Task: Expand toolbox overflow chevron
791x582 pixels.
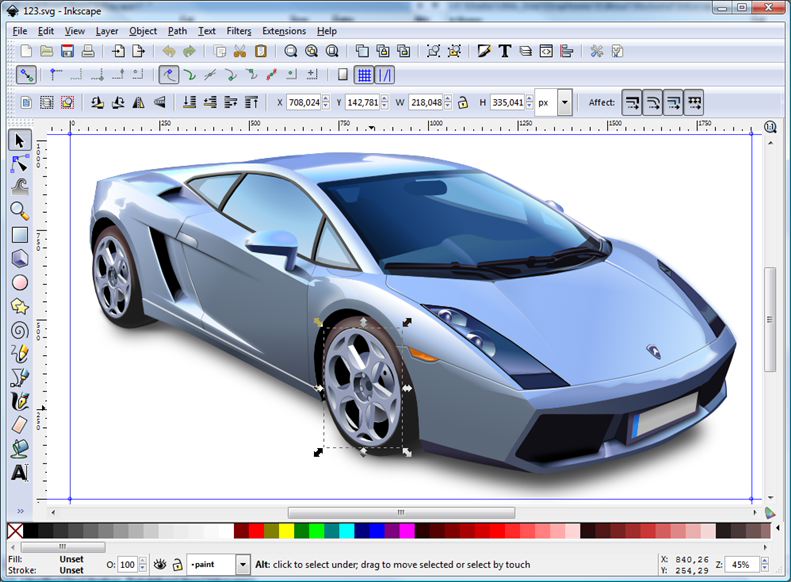Action: coord(20,511)
